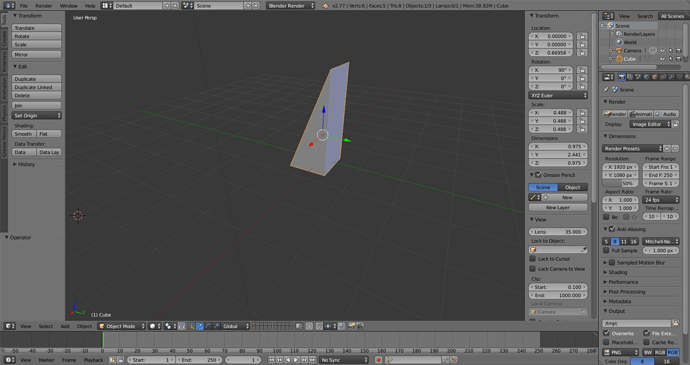Open the Add menu in viewport header
The width and height of the screenshot is (690, 365).
pyautogui.click(x=65, y=326)
